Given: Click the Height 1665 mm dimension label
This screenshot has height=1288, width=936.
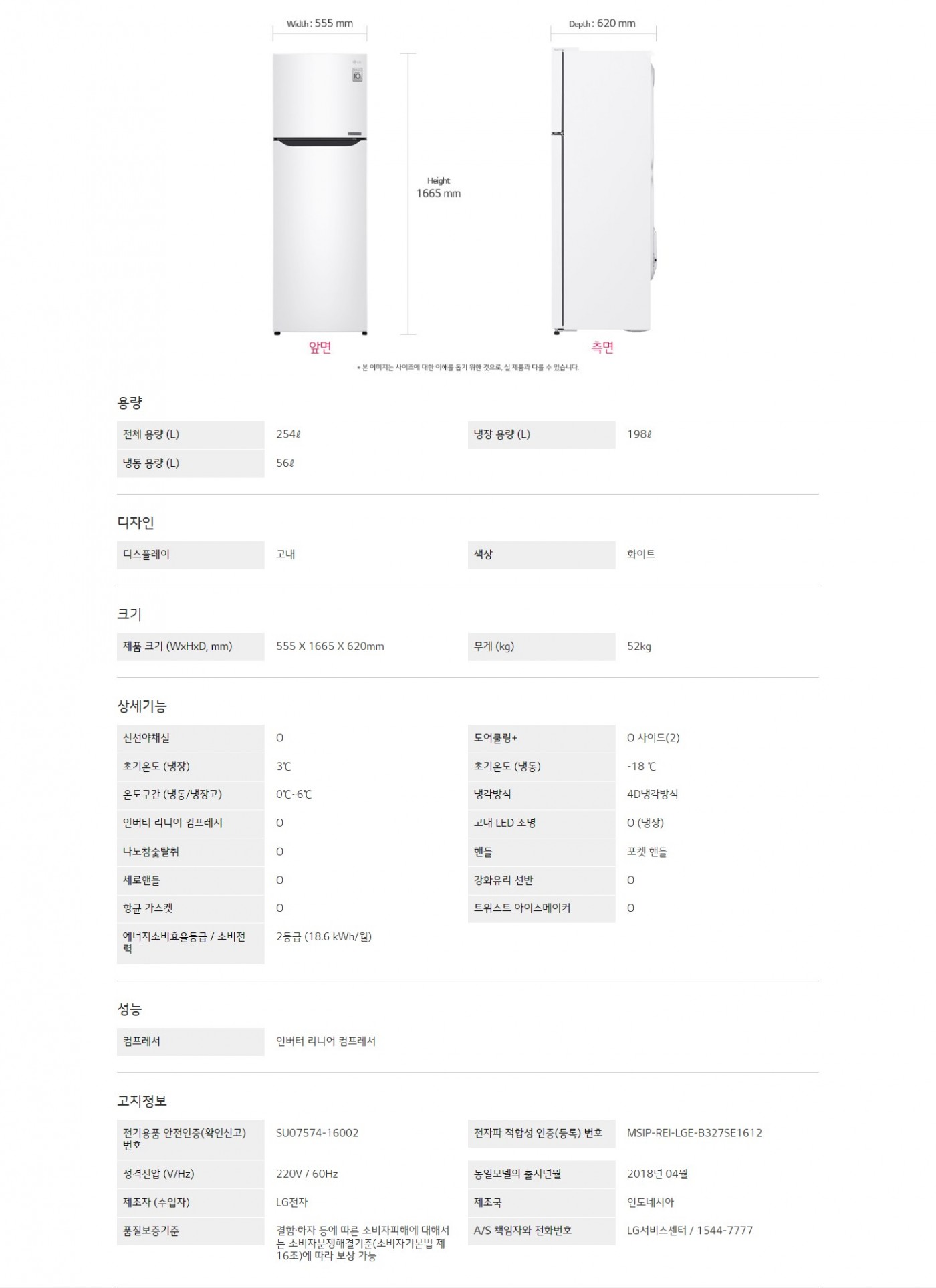Looking at the screenshot, I should (x=439, y=188).
